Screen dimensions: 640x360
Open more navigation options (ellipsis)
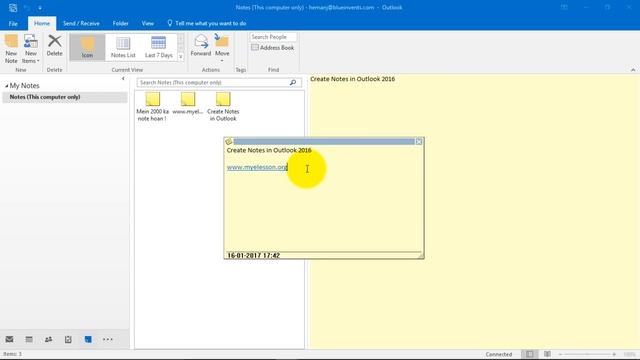108,339
